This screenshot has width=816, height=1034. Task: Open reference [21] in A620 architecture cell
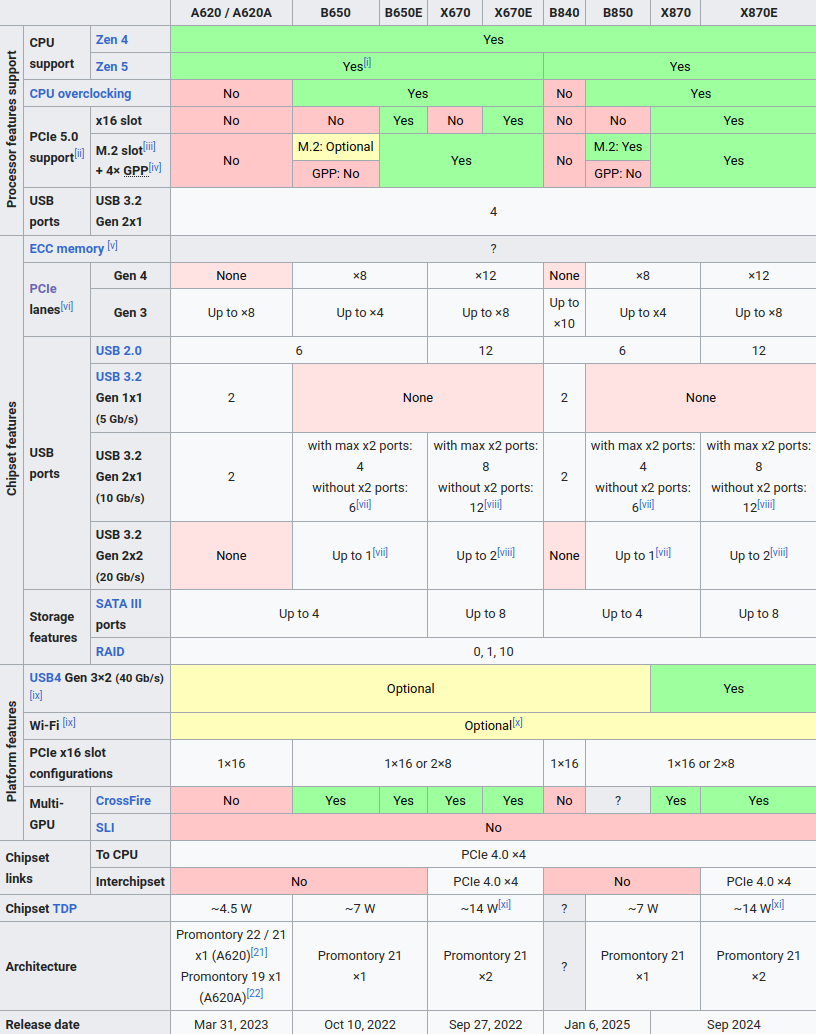point(259,952)
